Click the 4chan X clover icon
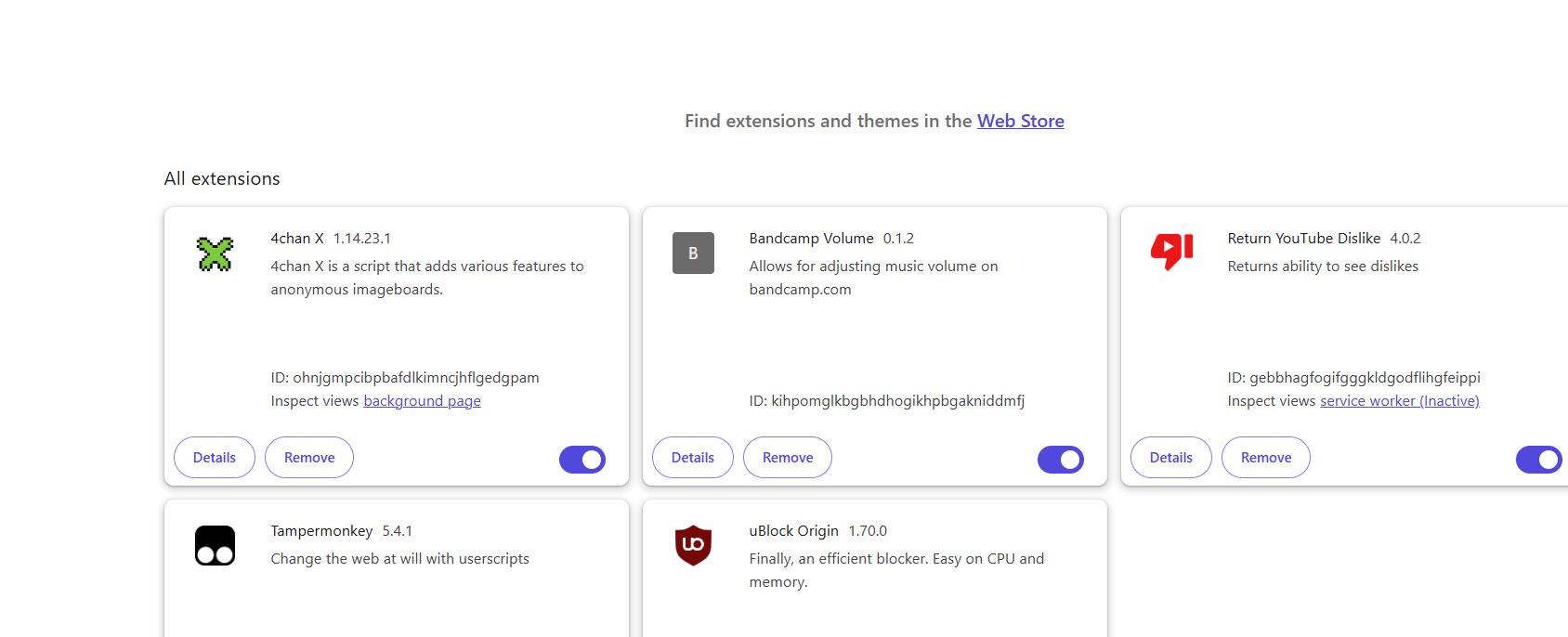This screenshot has height=637, width=1568. (215, 253)
